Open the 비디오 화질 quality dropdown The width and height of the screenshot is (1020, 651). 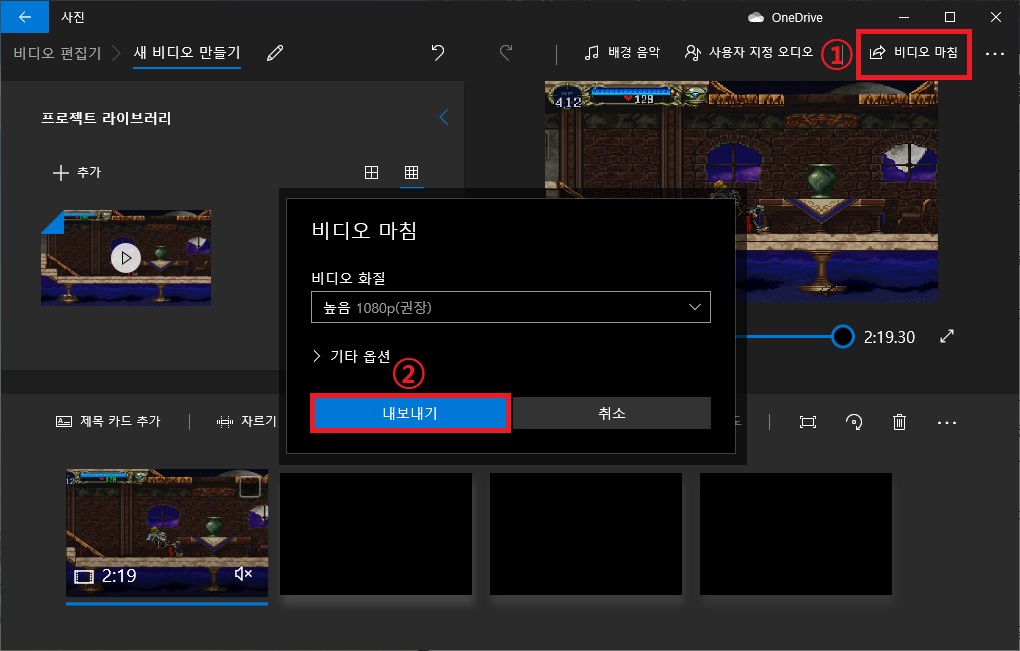click(511, 307)
